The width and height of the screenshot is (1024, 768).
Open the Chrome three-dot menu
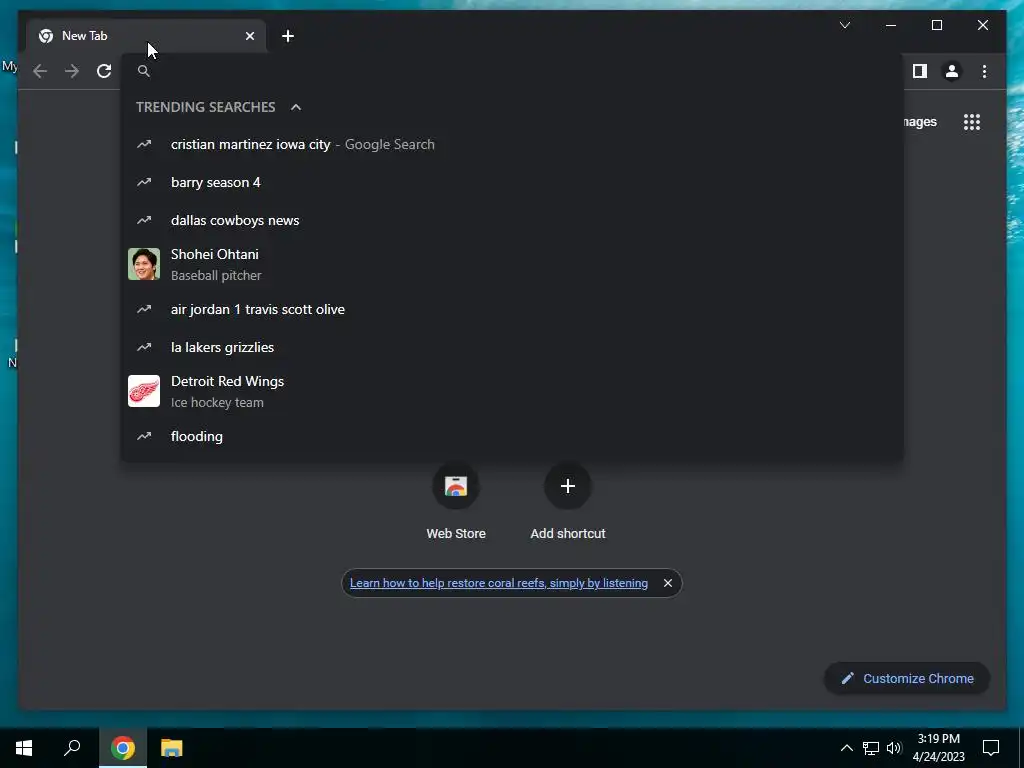(984, 71)
